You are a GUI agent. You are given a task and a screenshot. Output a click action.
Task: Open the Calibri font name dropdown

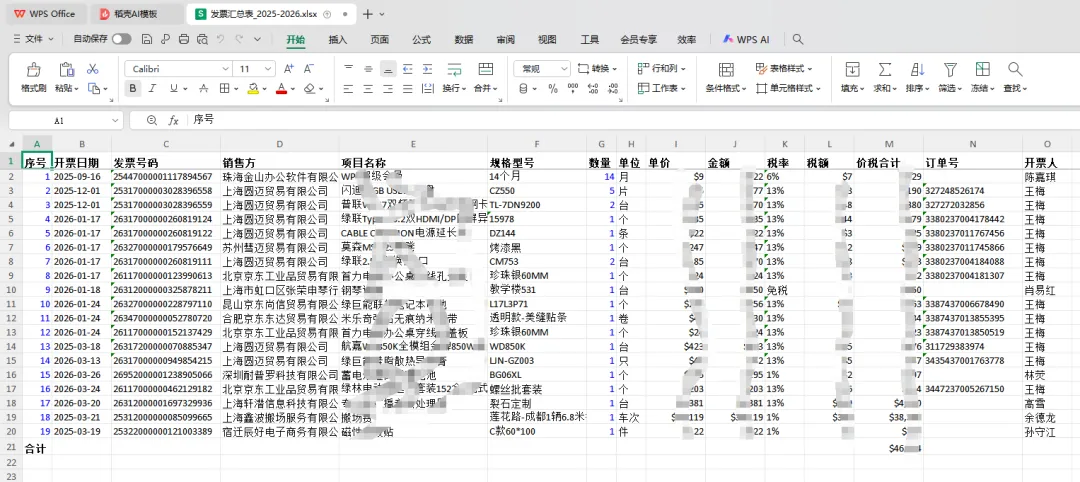225,69
